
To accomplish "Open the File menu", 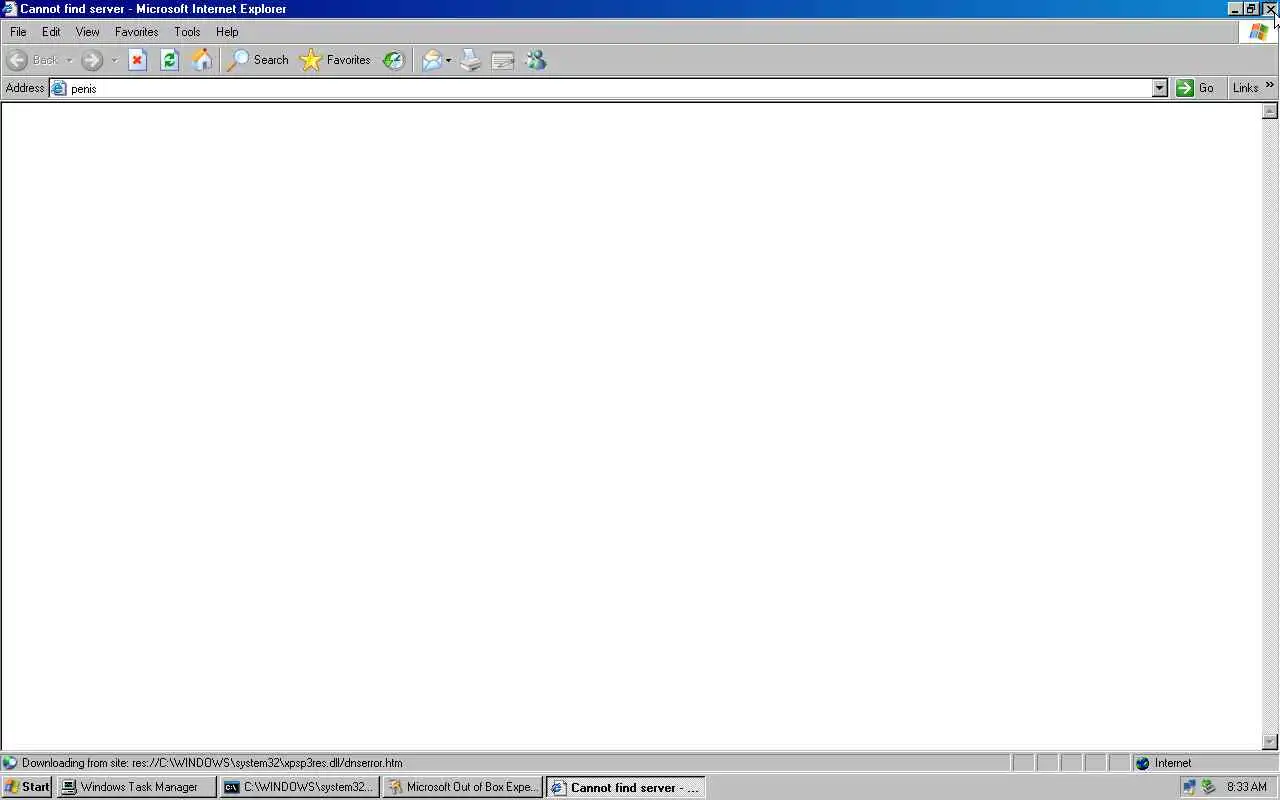I will 18,32.
